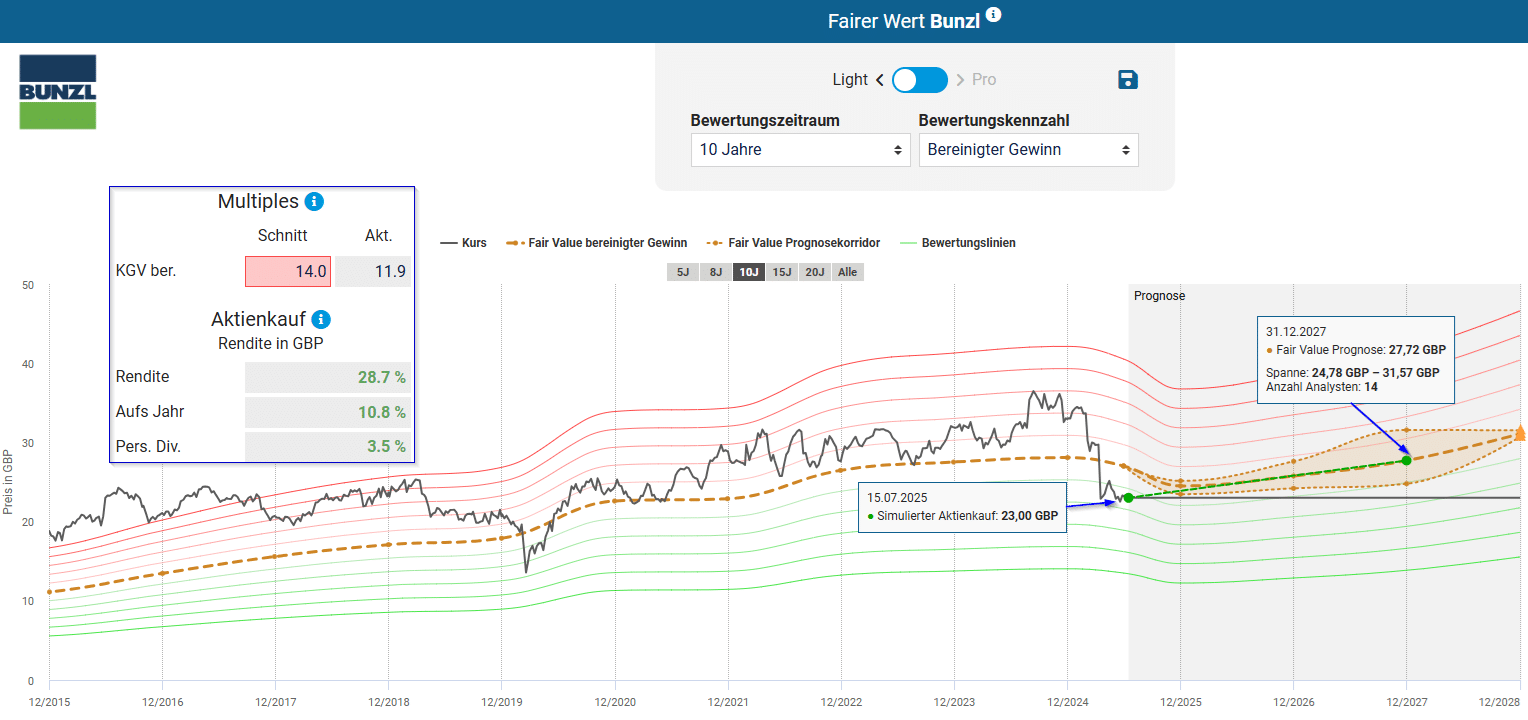Hide Fair Value Prognosekorridor legend series
The width and height of the screenshot is (1528, 720).
(x=793, y=243)
